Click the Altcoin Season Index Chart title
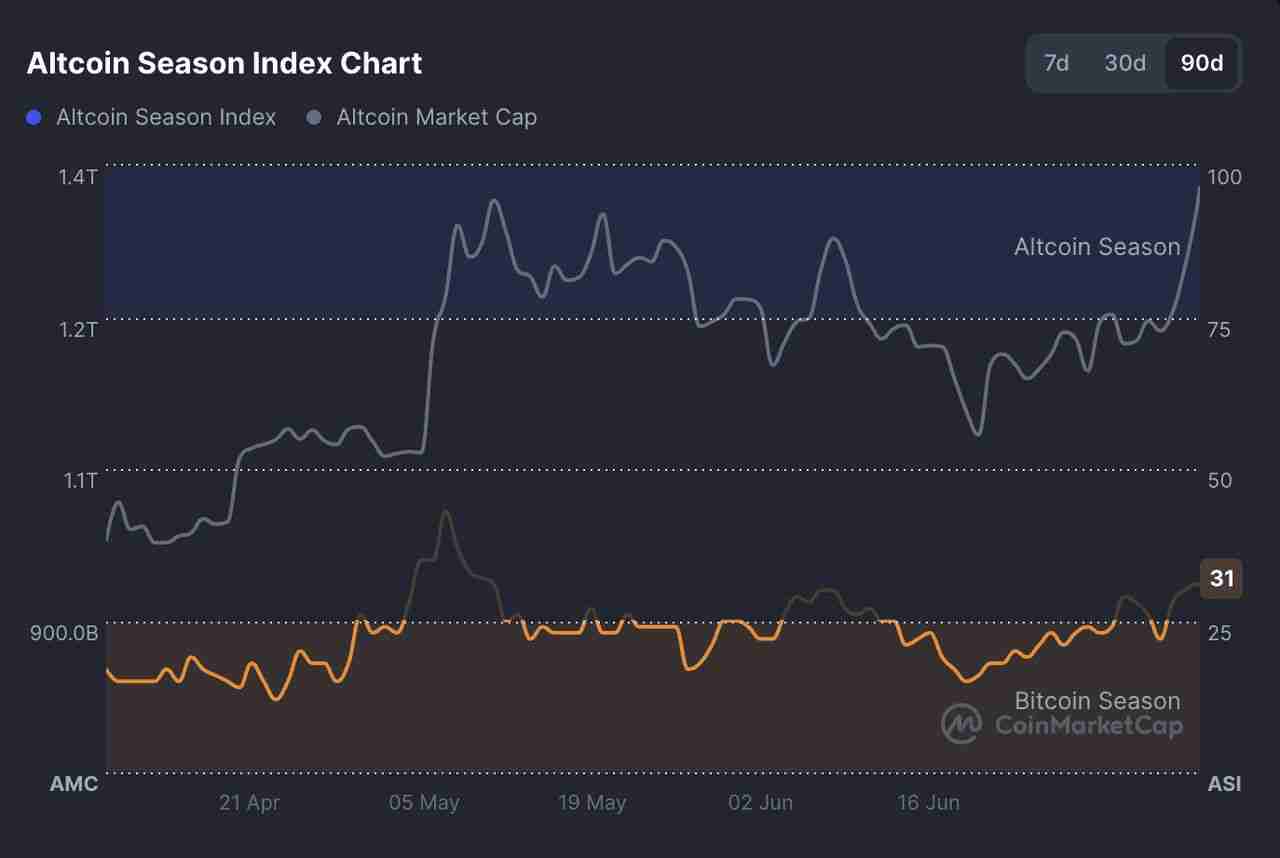The image size is (1280, 858). tap(224, 63)
